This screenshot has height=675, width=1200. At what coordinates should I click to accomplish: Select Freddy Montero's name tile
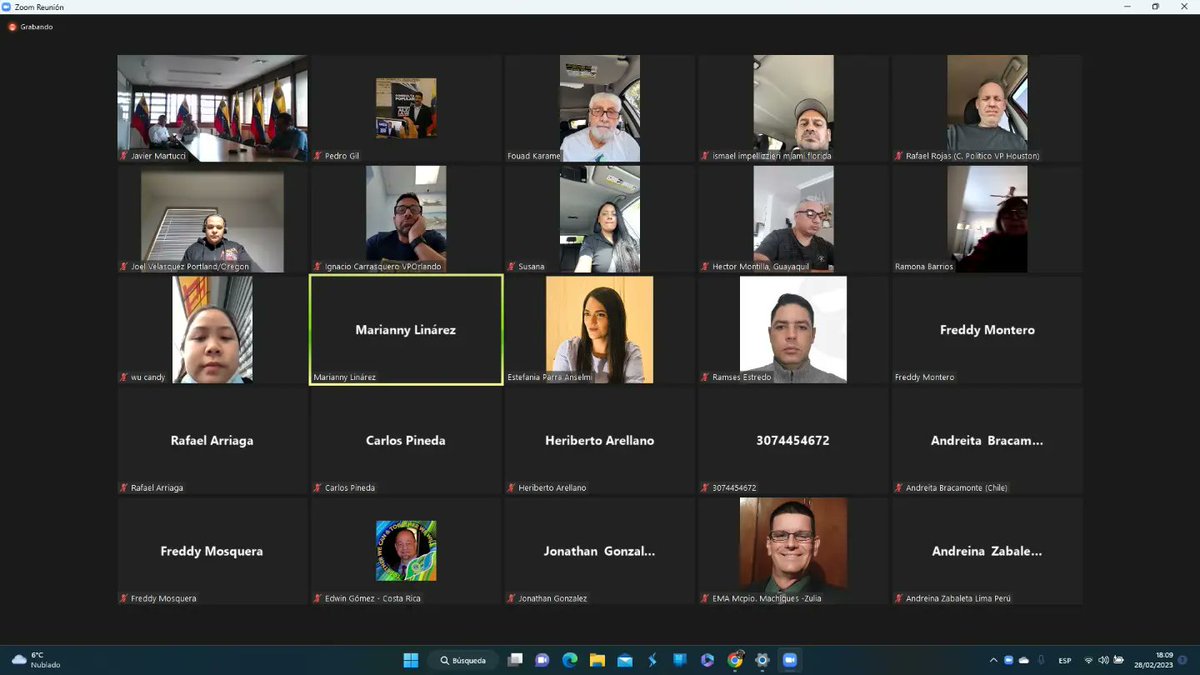point(987,330)
